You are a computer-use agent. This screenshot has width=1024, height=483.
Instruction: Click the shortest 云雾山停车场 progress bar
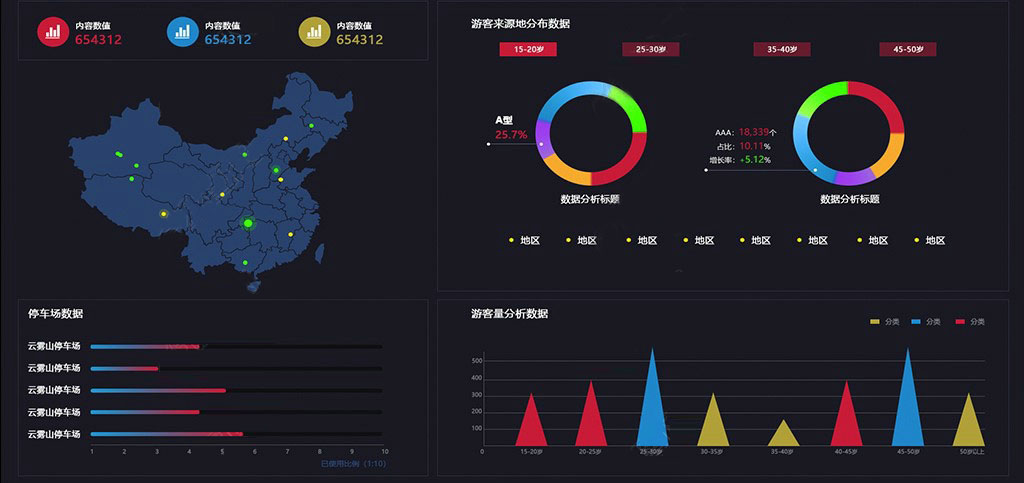click(125, 369)
